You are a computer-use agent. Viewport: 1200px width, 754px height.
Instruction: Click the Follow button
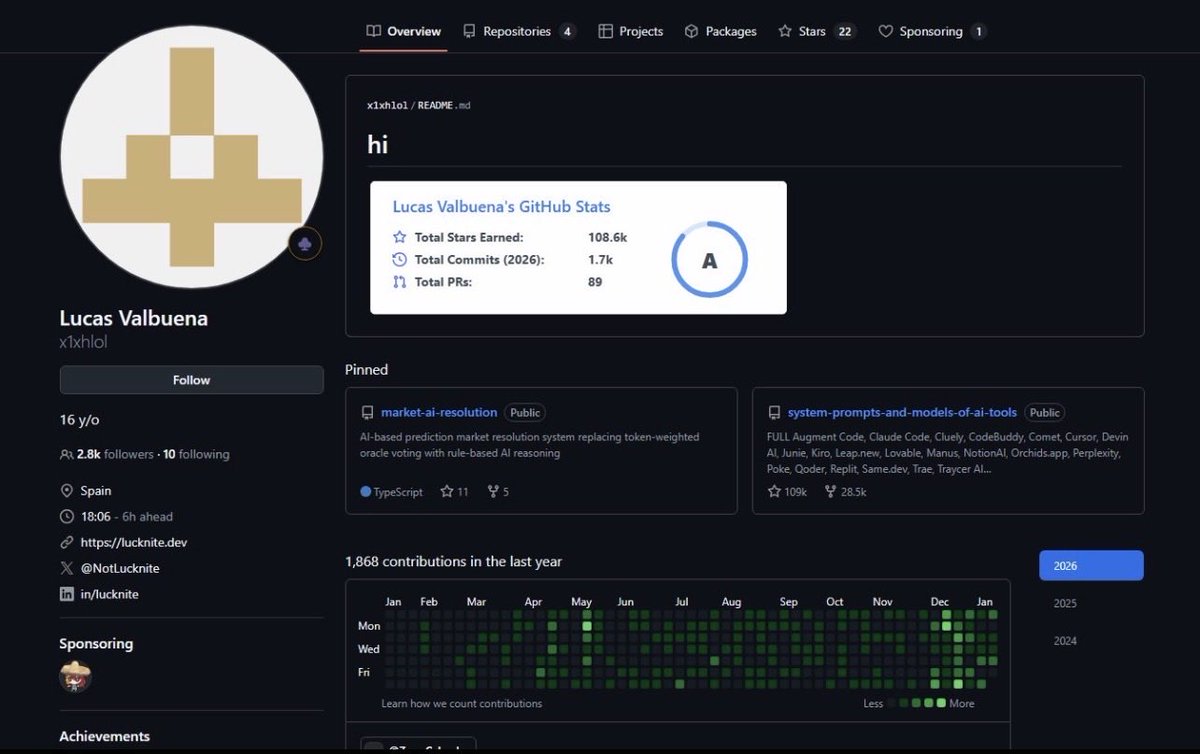[x=191, y=380]
